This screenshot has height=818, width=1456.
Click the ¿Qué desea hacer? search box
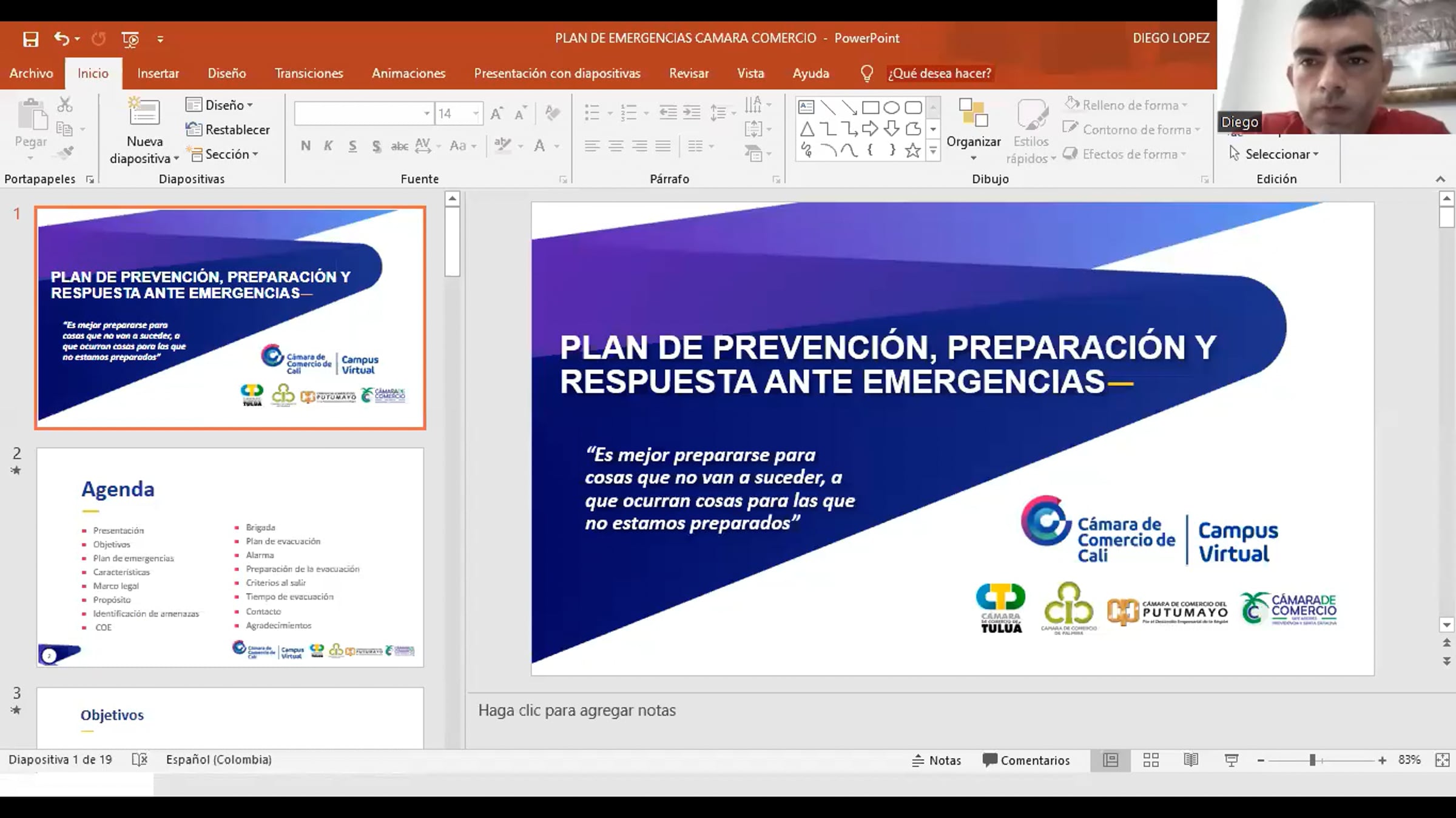939,73
